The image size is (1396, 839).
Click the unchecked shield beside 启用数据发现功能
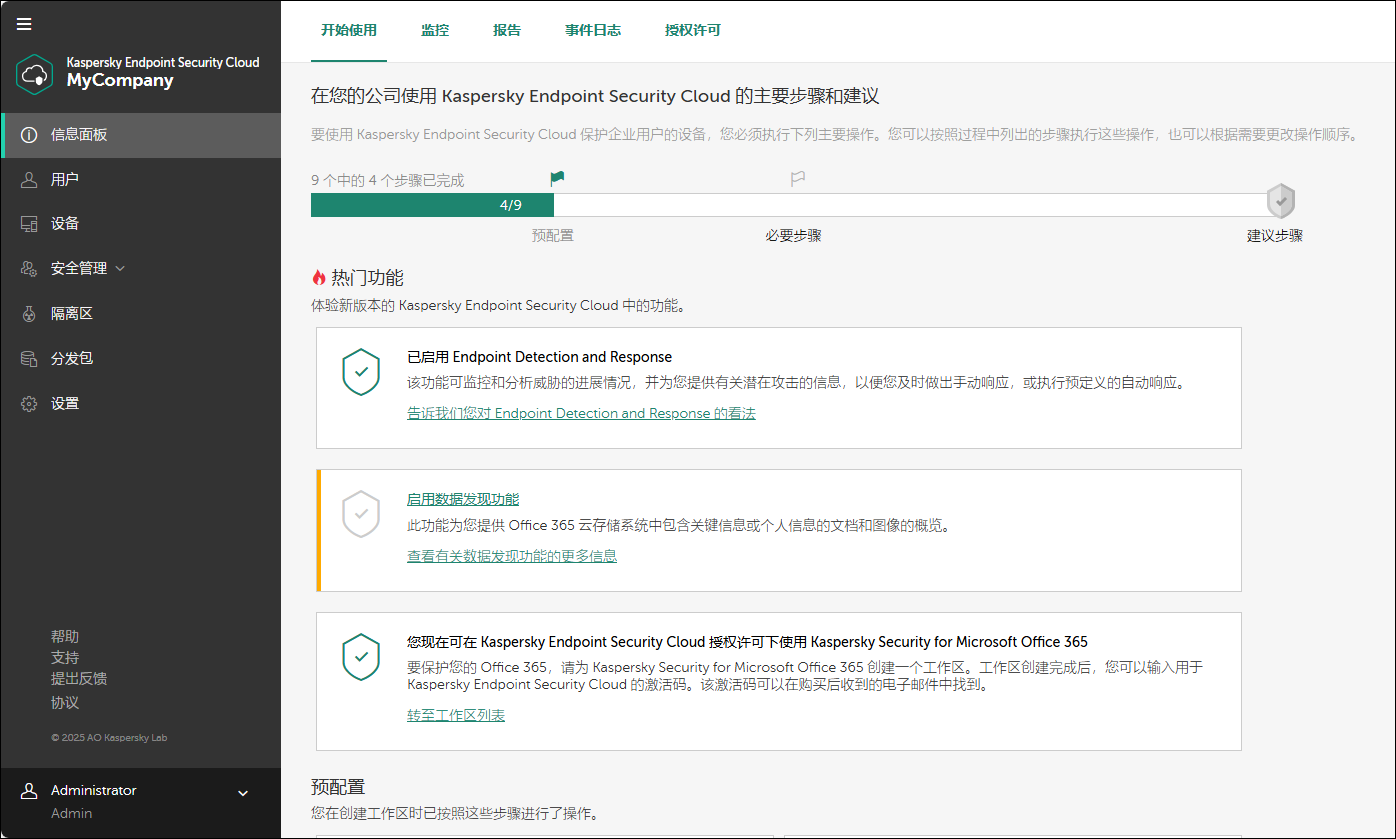pyautogui.click(x=361, y=515)
